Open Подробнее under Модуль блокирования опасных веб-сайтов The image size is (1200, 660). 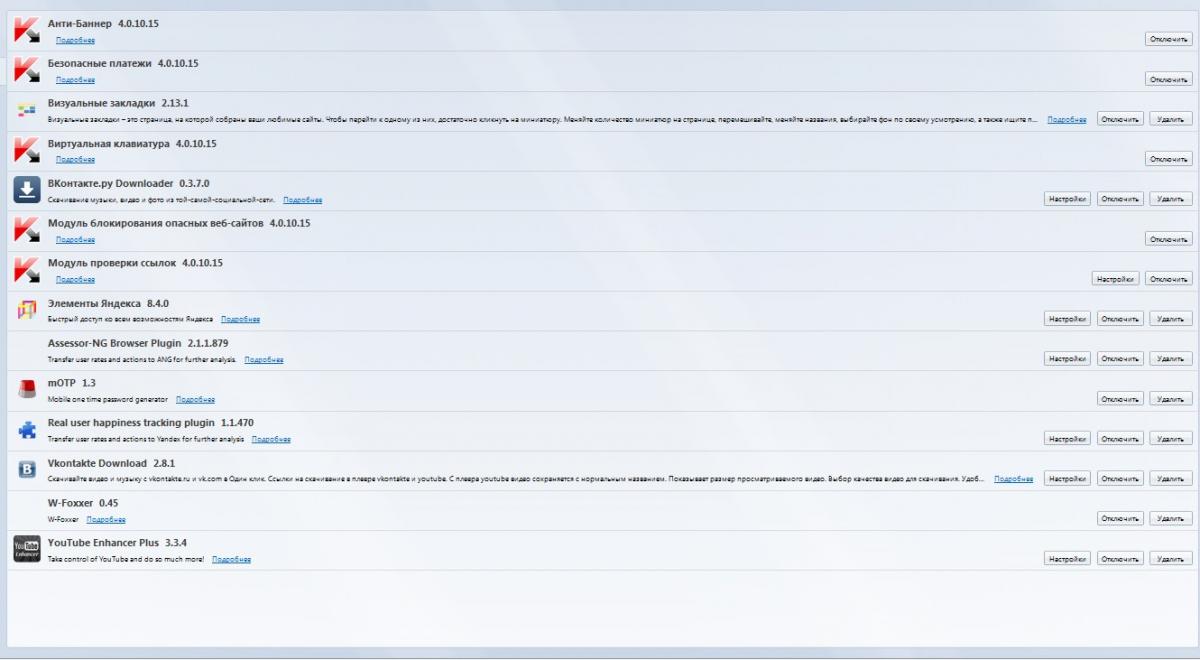click(75, 240)
